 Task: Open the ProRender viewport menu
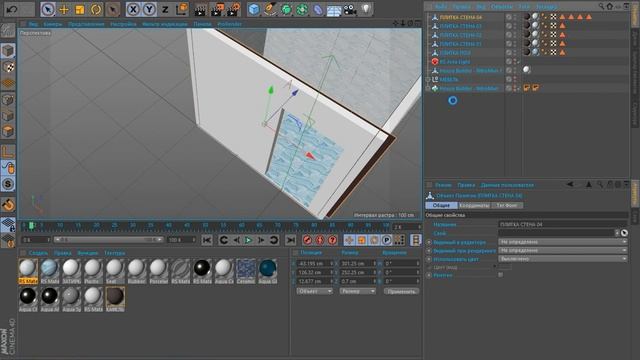[230, 24]
